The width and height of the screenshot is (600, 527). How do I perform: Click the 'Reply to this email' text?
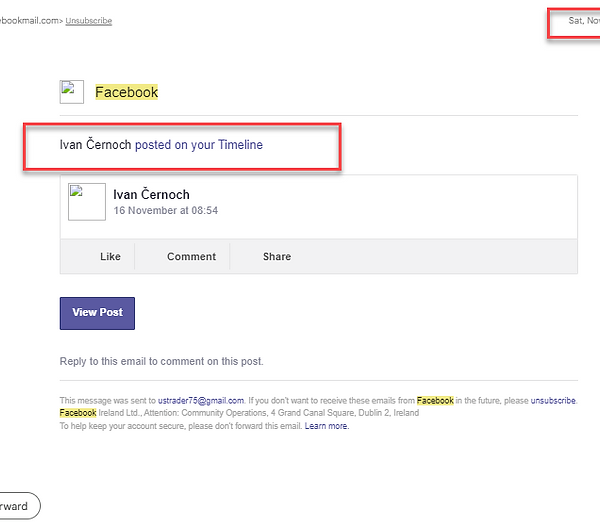(x=161, y=361)
